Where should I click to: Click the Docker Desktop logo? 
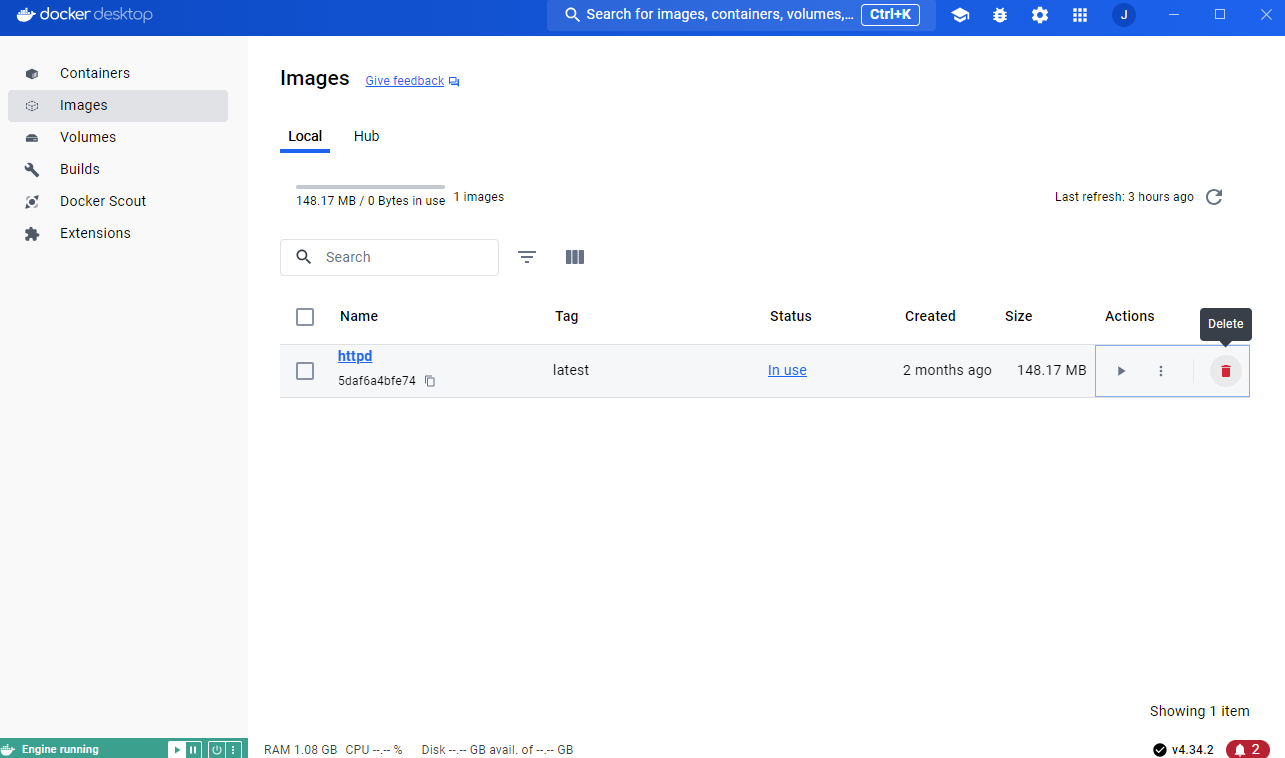coord(85,15)
